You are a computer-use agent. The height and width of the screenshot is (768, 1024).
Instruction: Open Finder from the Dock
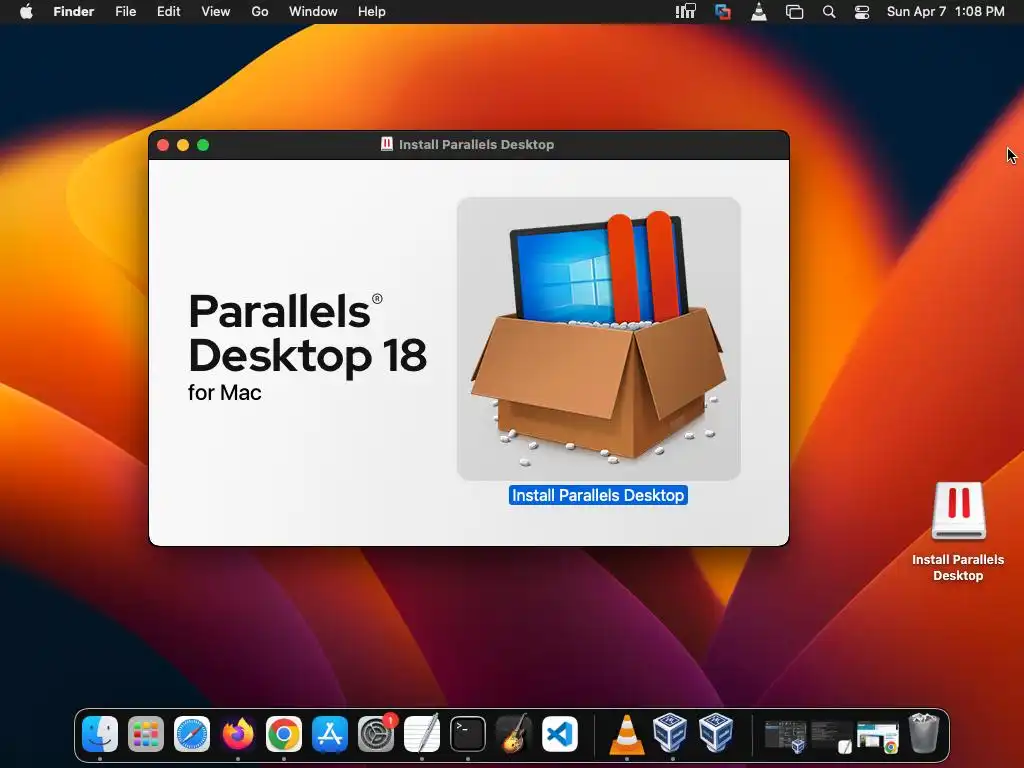click(x=100, y=733)
